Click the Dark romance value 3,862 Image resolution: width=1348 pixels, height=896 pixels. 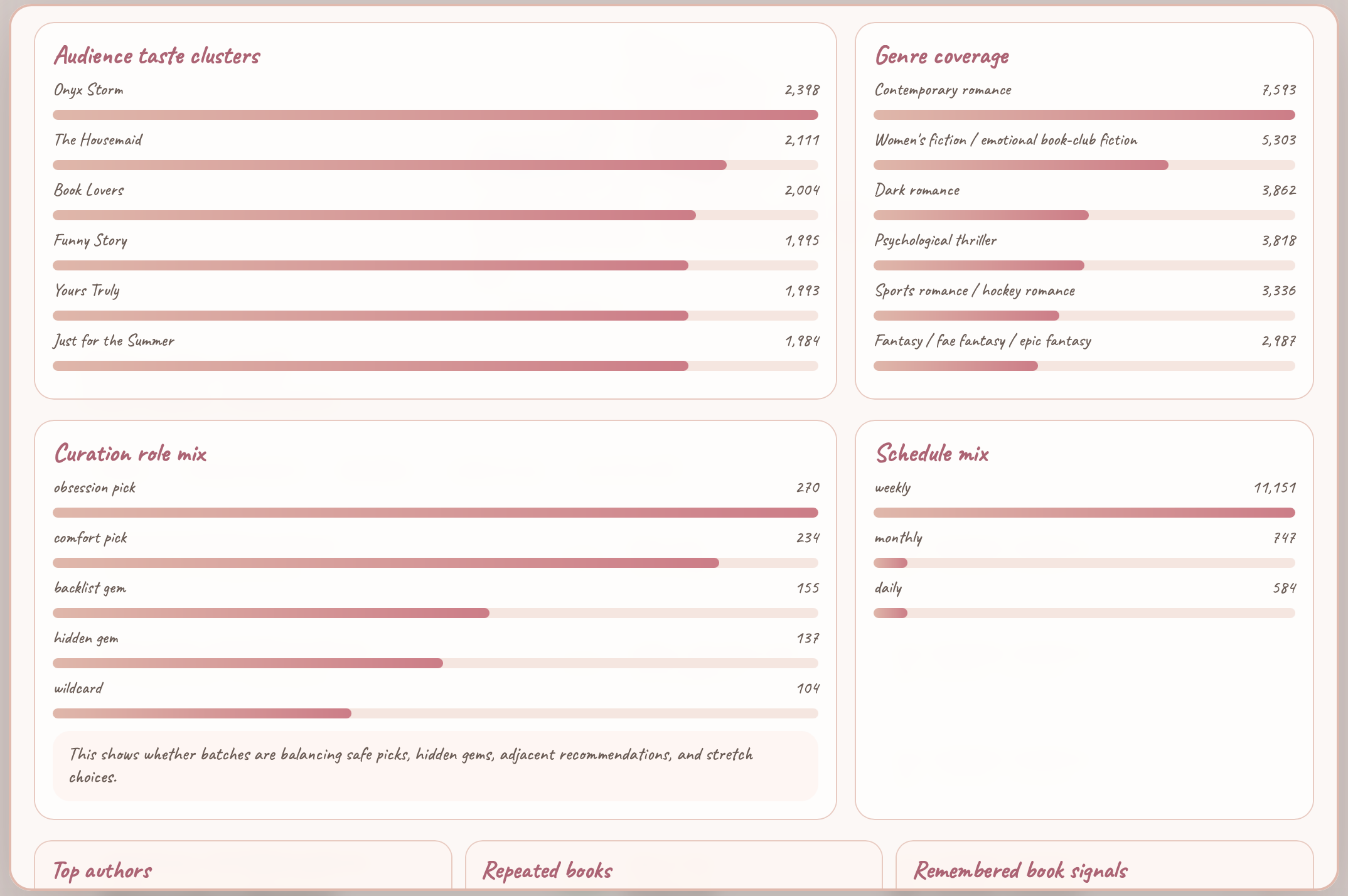(1279, 190)
